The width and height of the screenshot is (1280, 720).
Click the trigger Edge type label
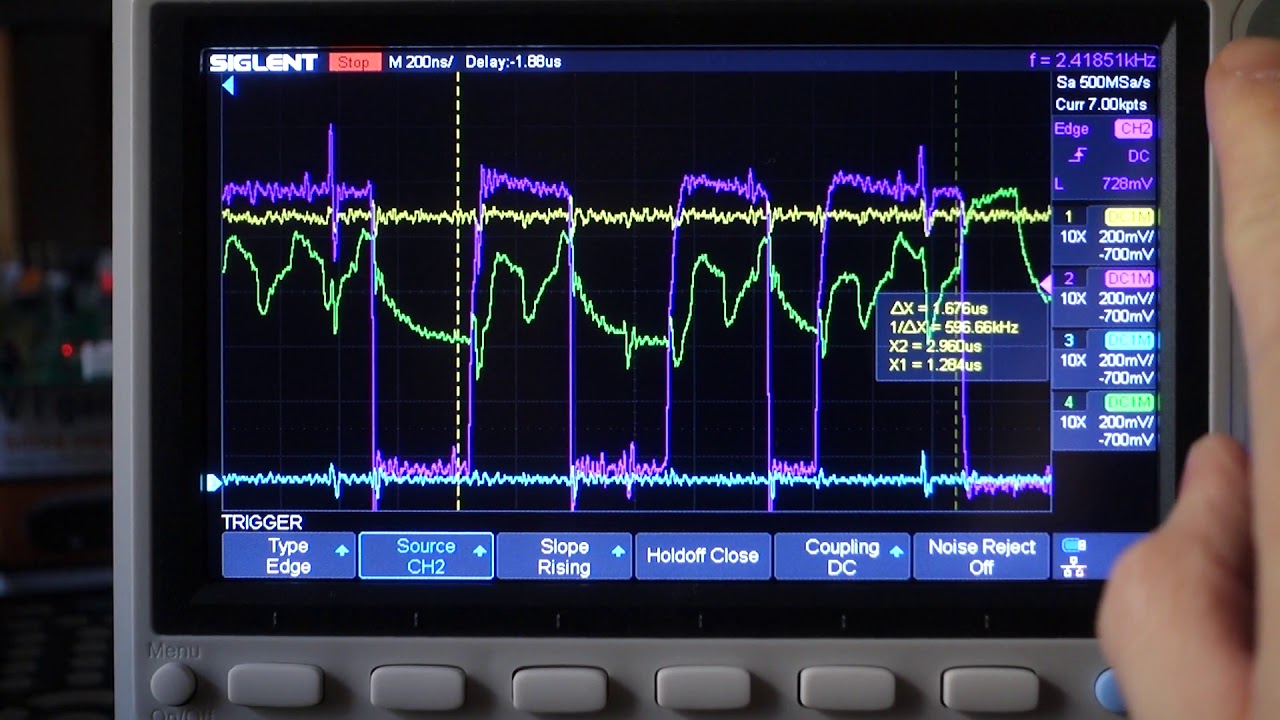click(1071, 129)
